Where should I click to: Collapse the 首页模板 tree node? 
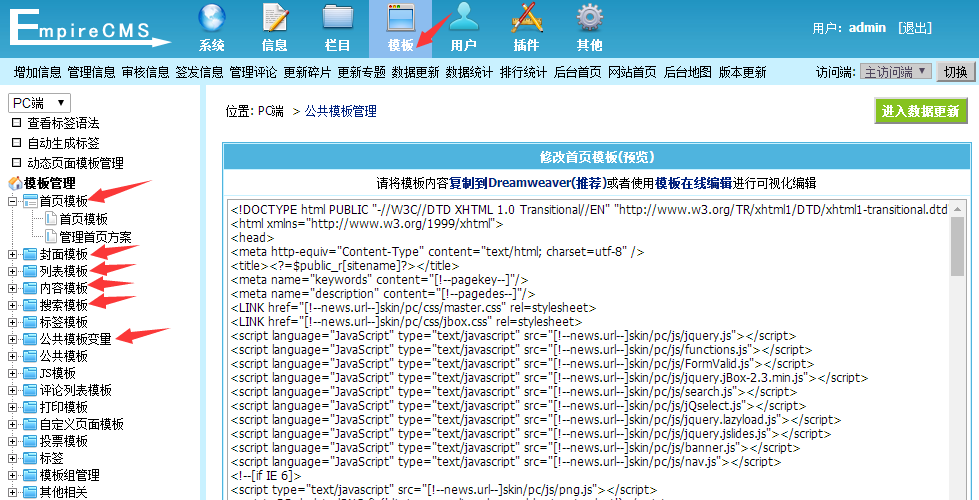coord(12,201)
